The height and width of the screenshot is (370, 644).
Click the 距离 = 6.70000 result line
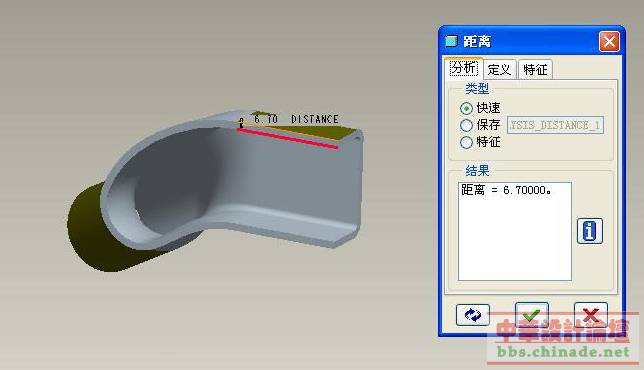coord(506,190)
